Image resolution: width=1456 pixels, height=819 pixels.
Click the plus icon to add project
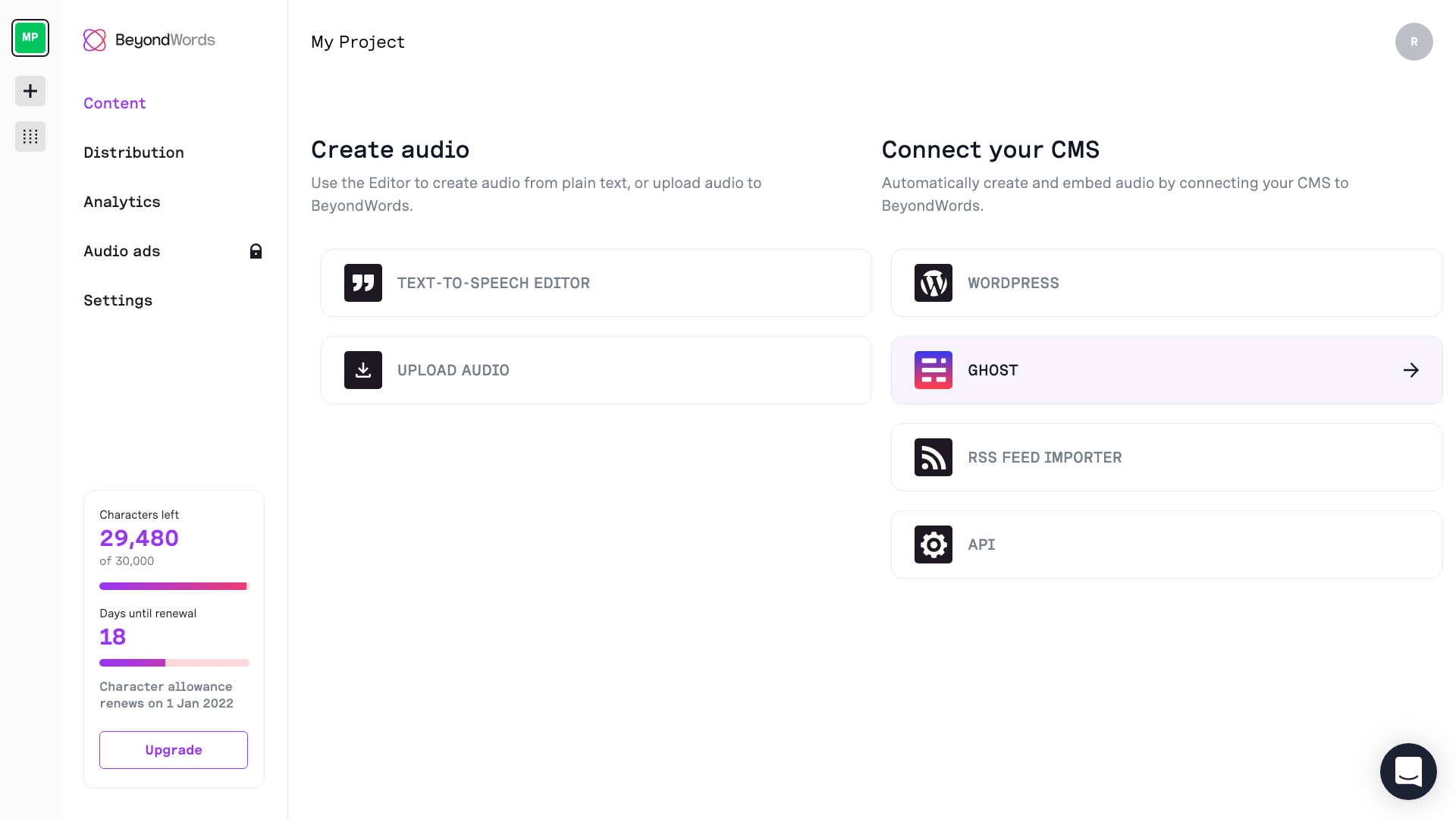[30, 91]
